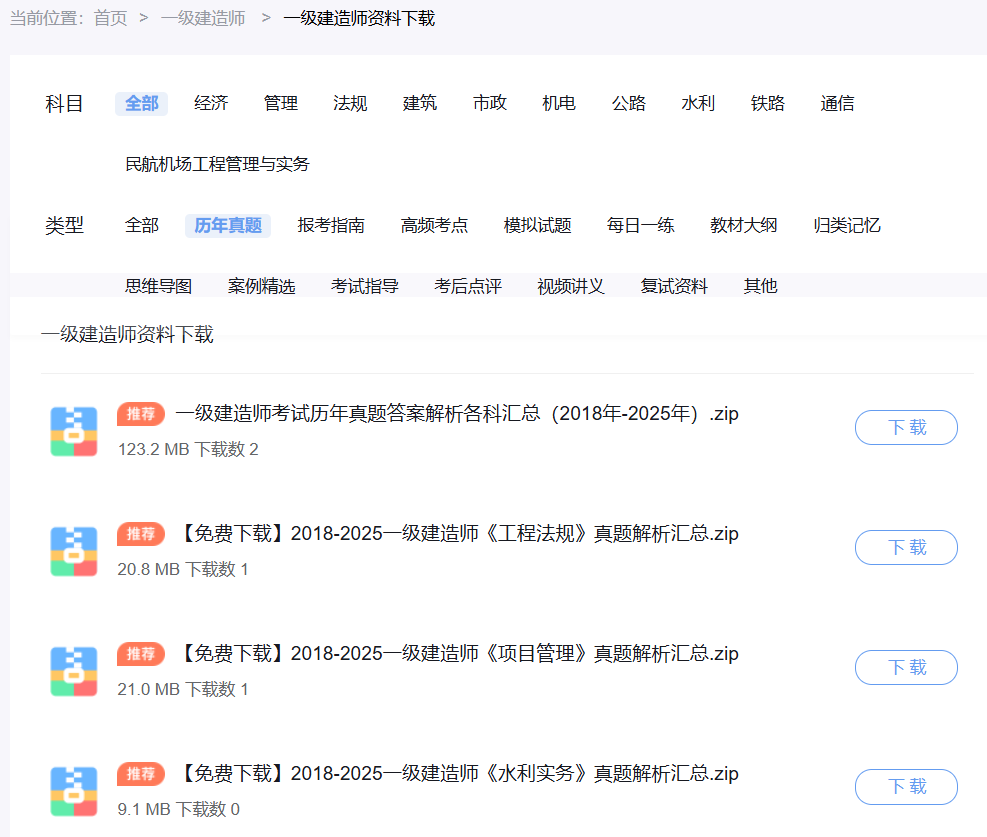Click the zip icon beside 《项目管理》汇总
The height and width of the screenshot is (837, 987).
click(74, 671)
